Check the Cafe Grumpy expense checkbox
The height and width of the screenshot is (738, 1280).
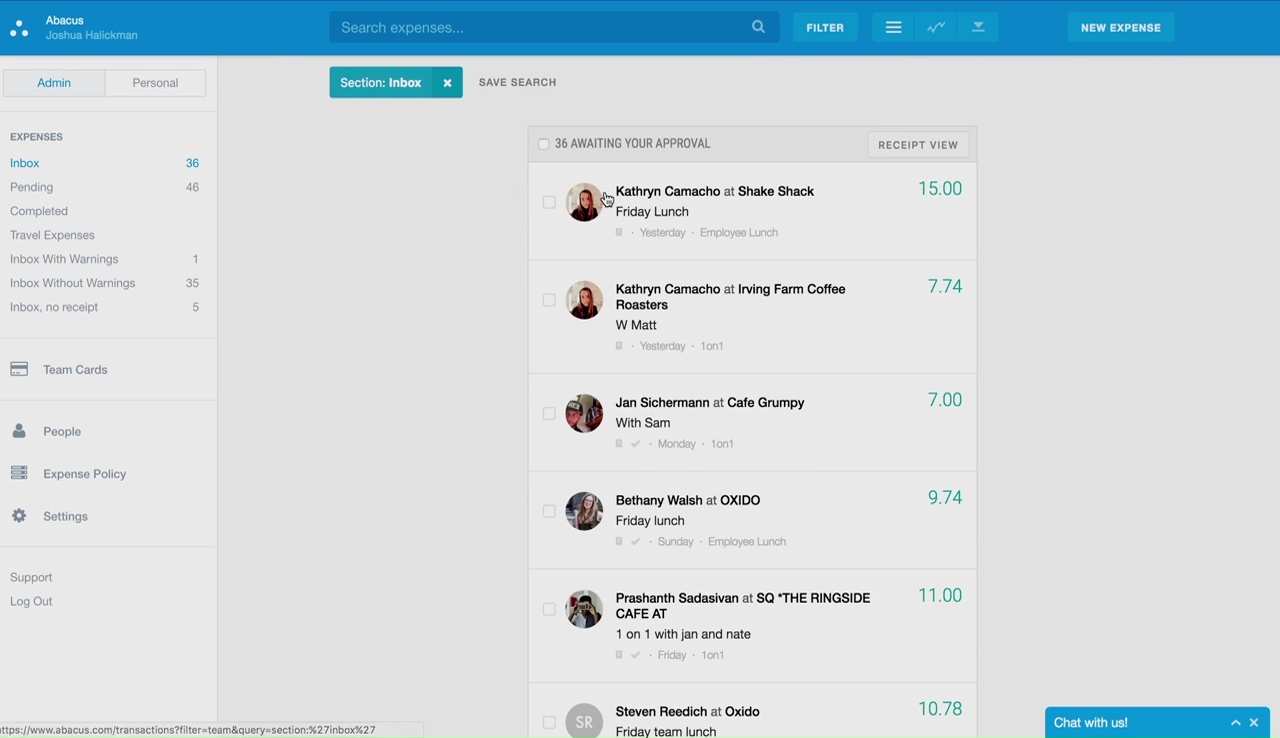[549, 413]
